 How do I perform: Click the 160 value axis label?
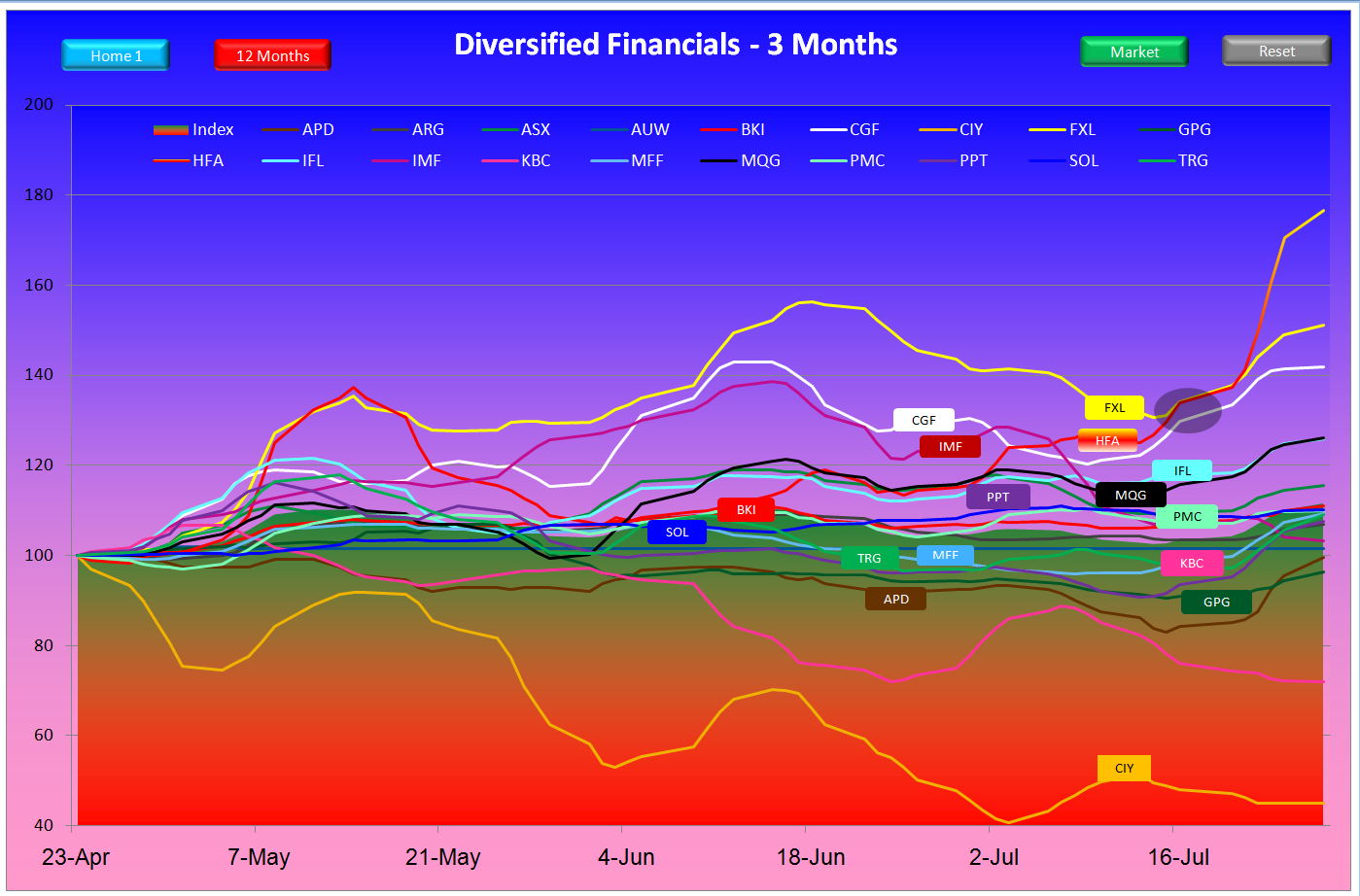click(x=39, y=286)
